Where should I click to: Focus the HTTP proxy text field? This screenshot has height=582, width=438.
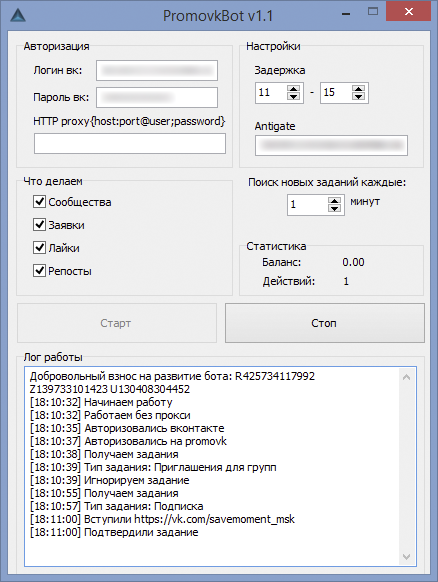coord(130,144)
